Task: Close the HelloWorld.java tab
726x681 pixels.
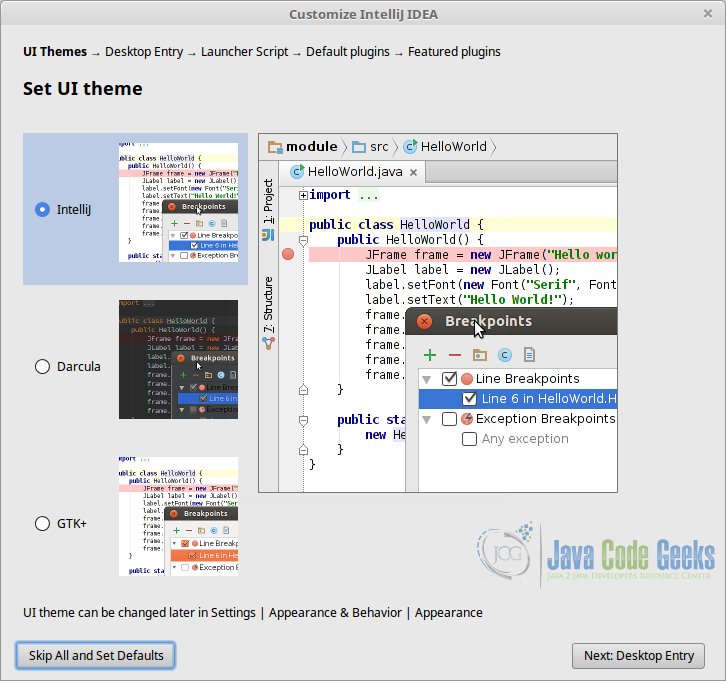Action: coord(413,173)
